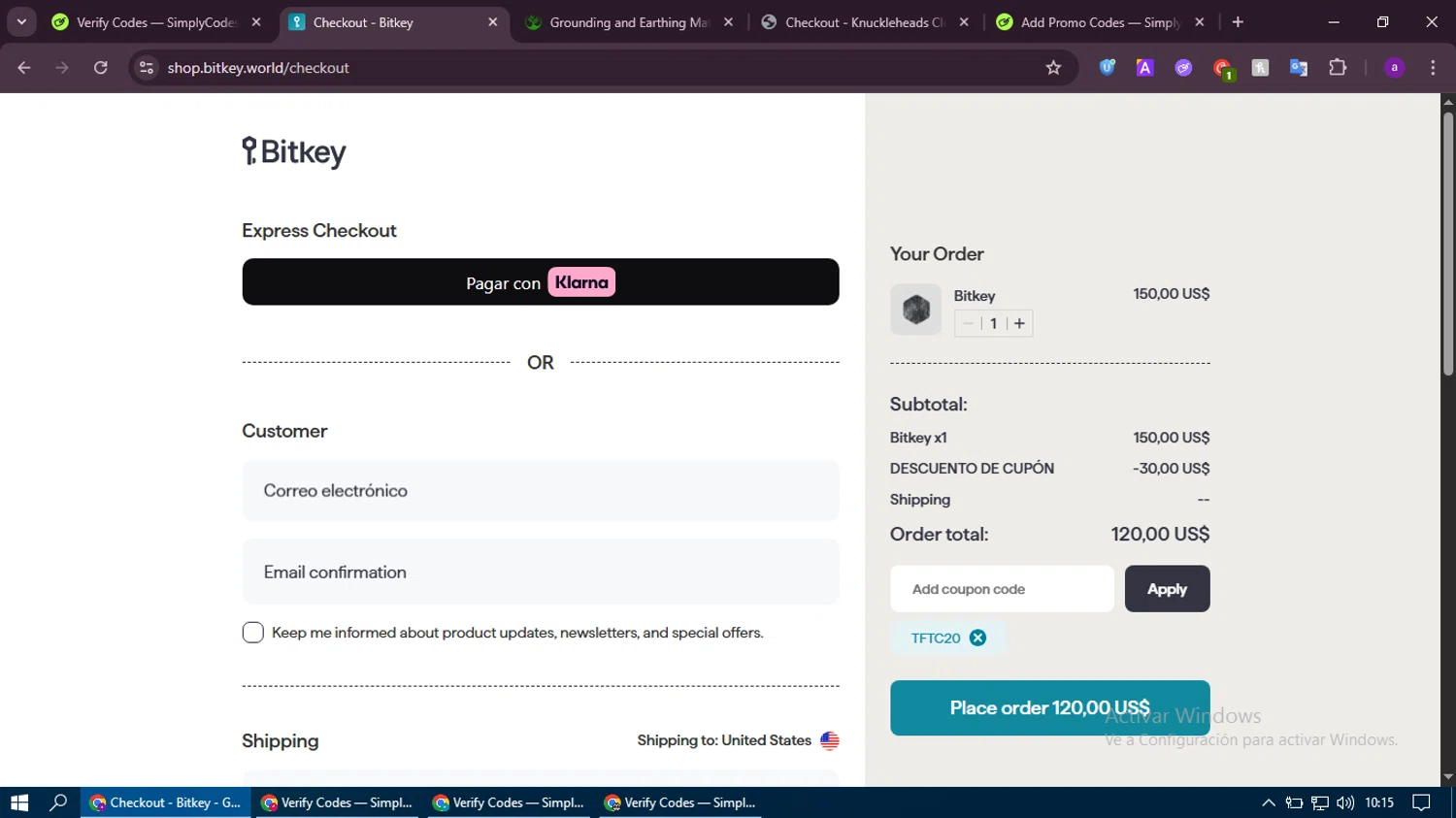
Task: Click the page vertical scrollbar
Action: pos(1448,243)
